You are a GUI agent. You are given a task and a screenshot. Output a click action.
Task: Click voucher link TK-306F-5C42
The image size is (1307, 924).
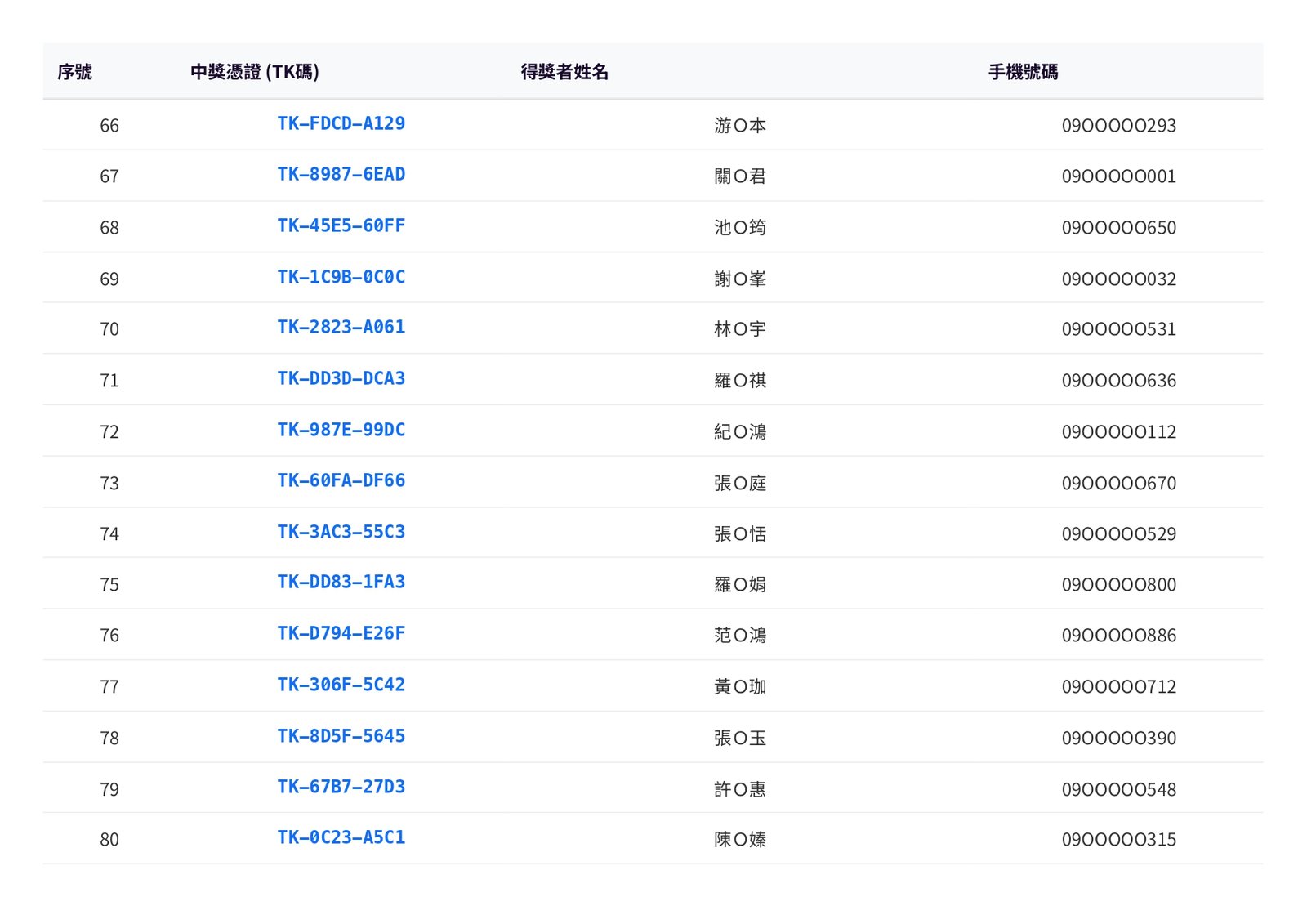point(341,685)
